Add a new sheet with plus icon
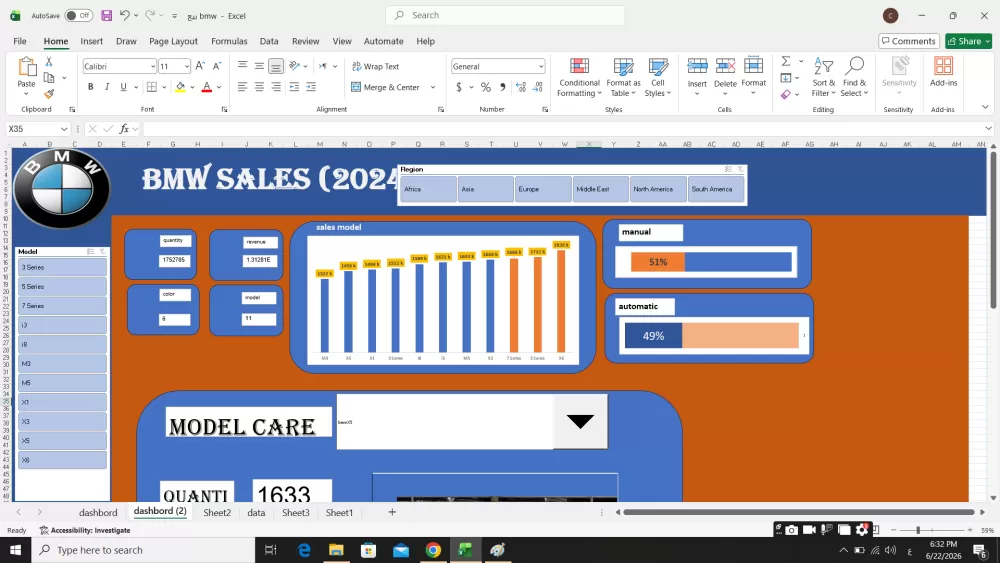Image resolution: width=1000 pixels, height=563 pixels. 392,512
